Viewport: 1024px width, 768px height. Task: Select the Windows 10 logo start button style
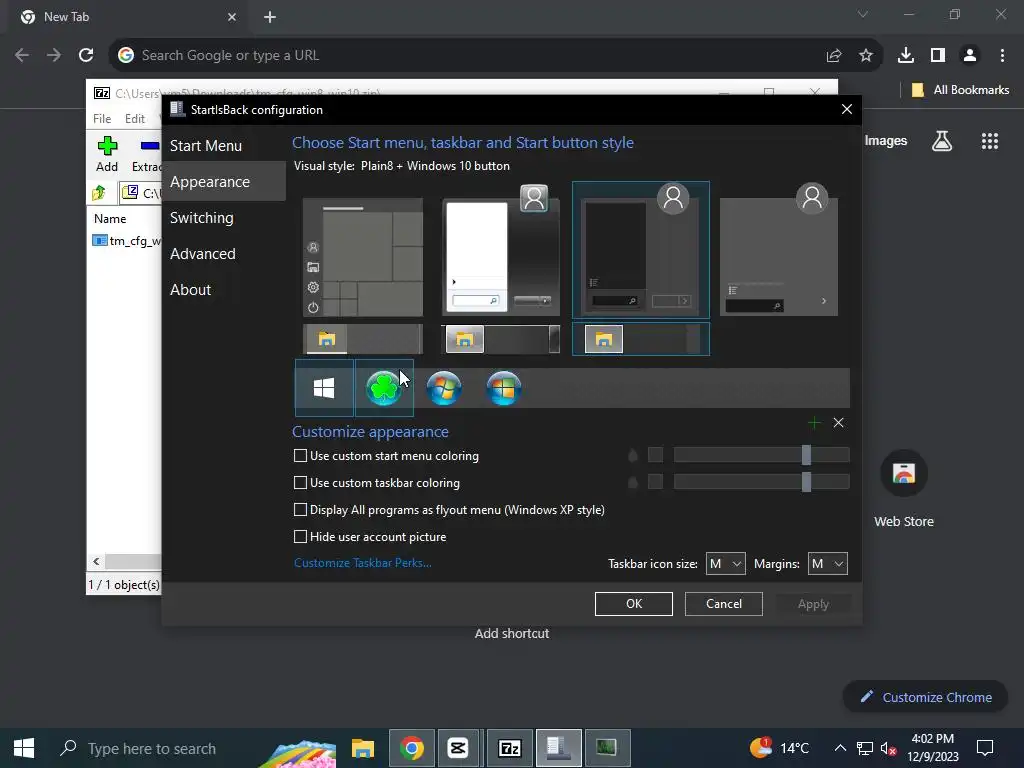[x=324, y=388]
